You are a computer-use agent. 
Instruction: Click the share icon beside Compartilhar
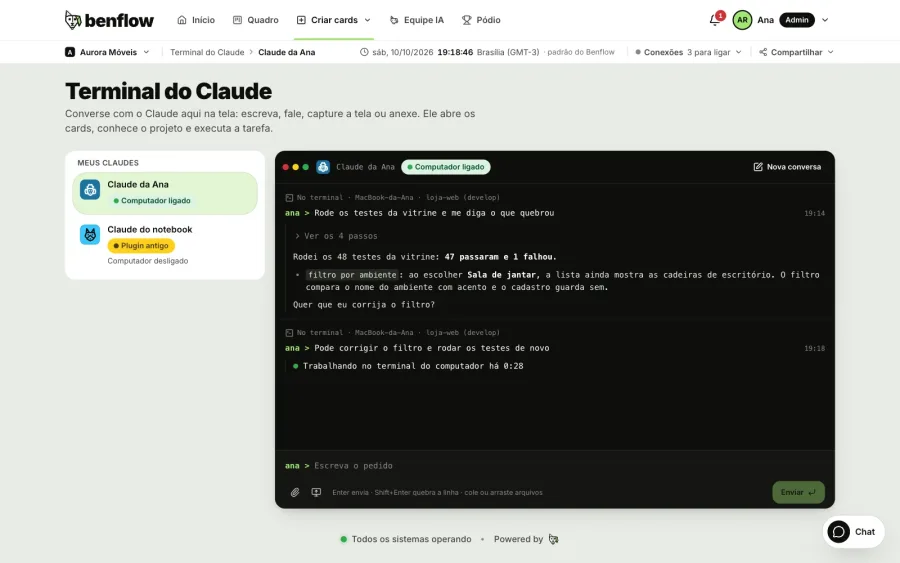click(x=763, y=52)
